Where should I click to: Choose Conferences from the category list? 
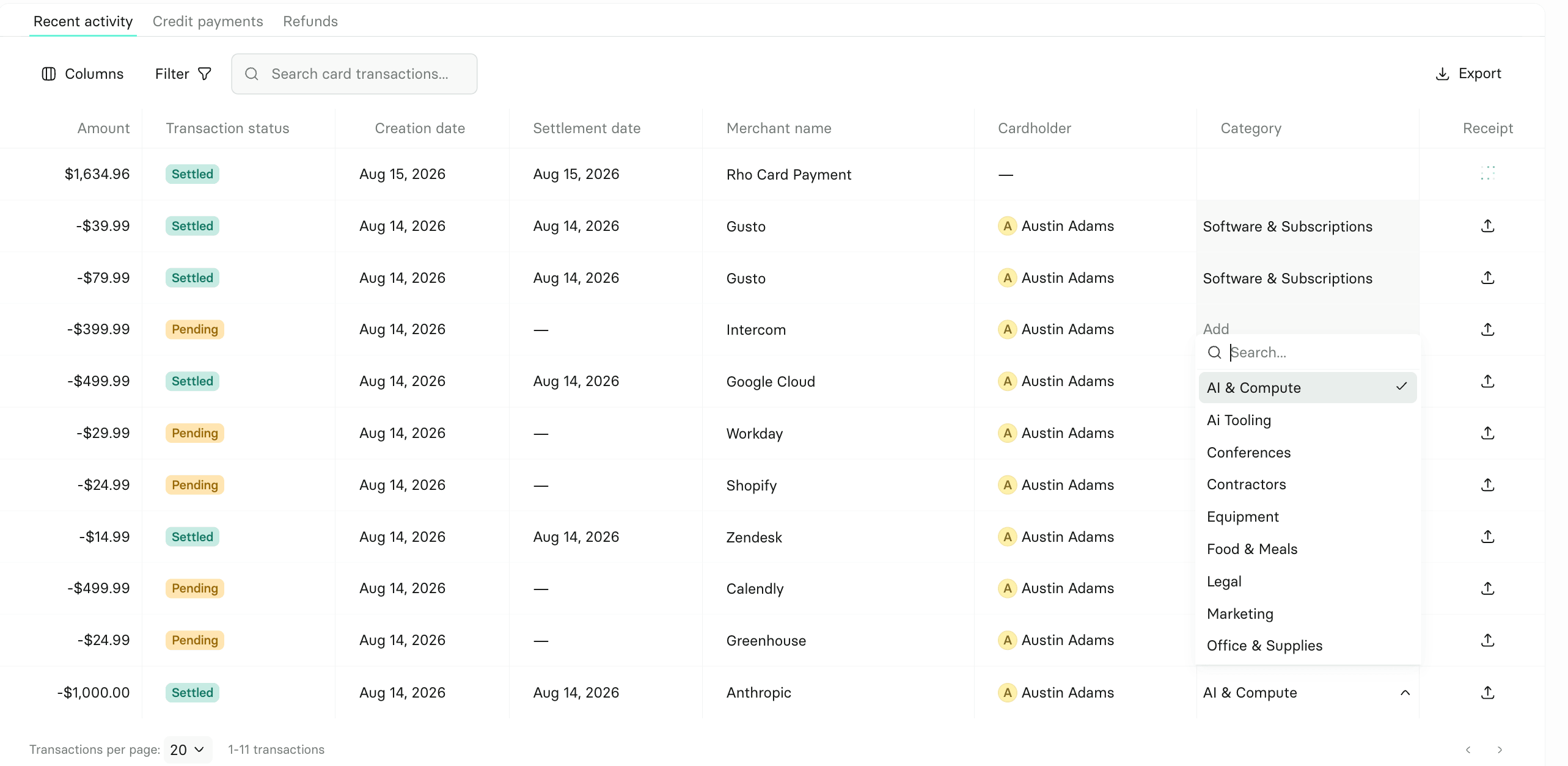(x=1308, y=453)
